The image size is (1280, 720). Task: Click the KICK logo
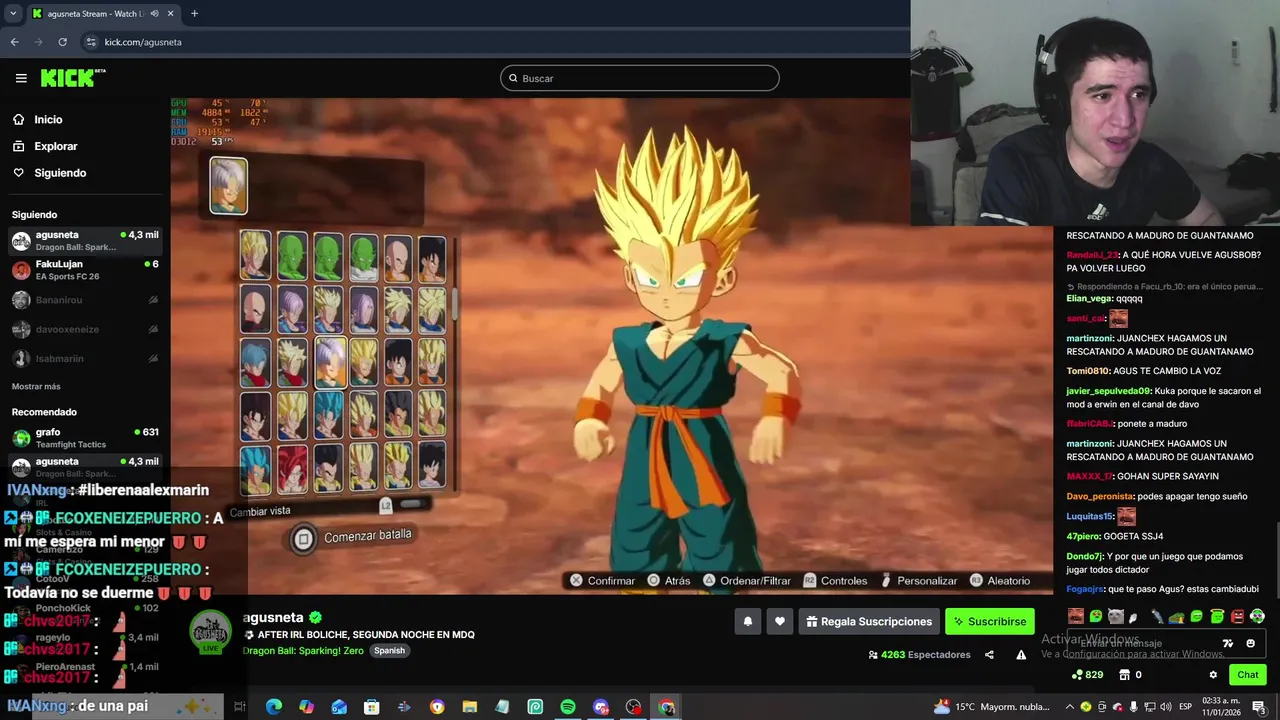coord(73,78)
